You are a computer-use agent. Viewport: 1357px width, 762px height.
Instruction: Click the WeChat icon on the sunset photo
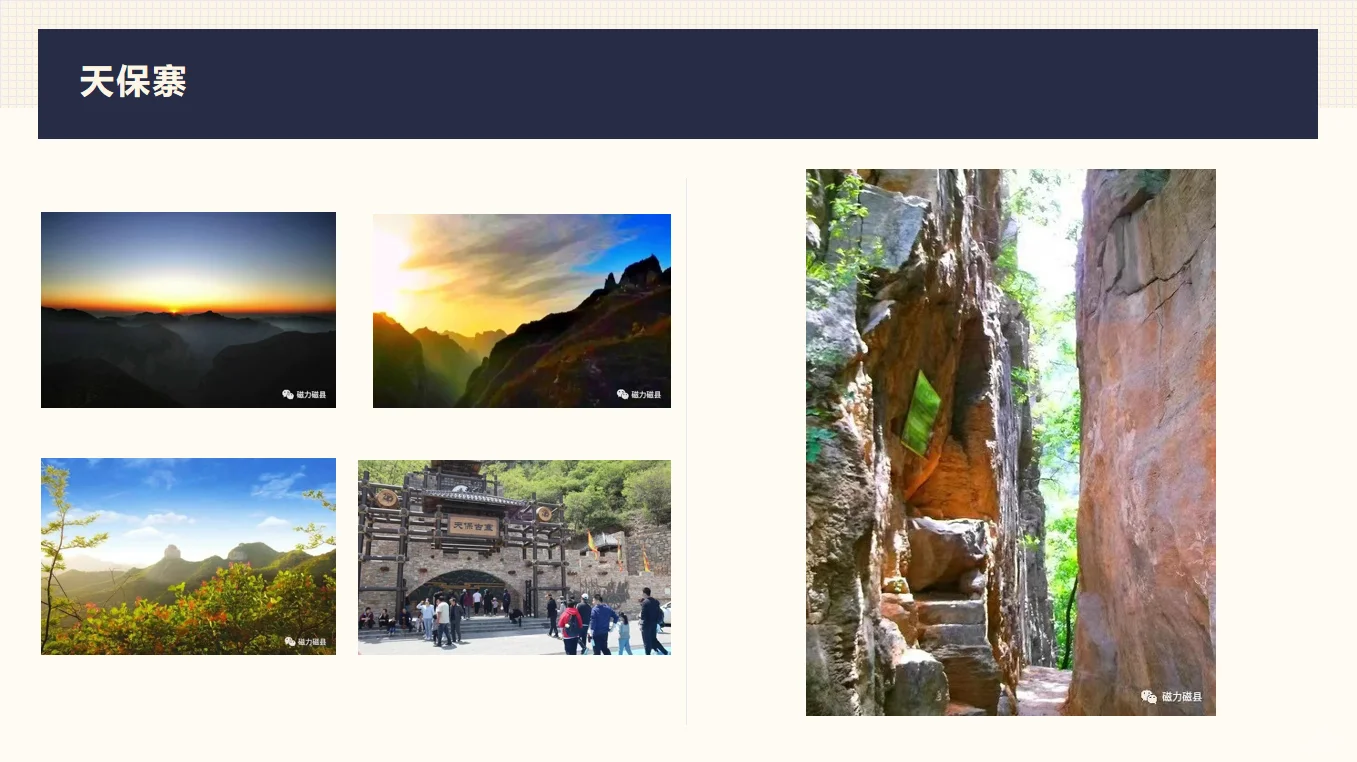288,394
